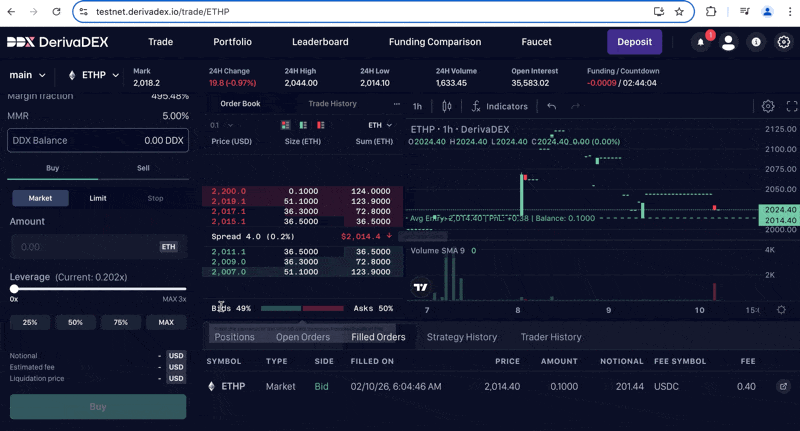Open browser media control icon
Screen dimensions: 800x431
click(x=744, y=11)
